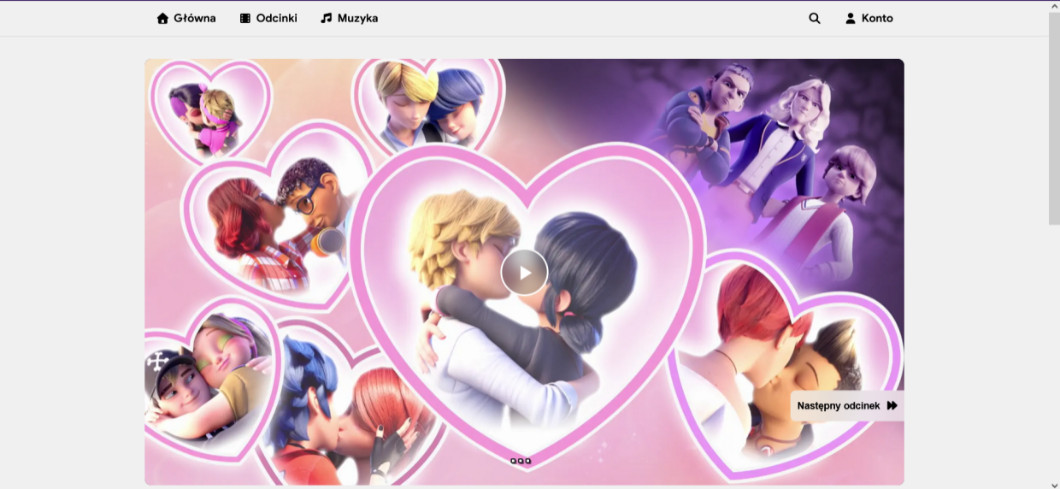The width and height of the screenshot is (1060, 489).
Task: Select the middle dot below the video
Action: click(x=520, y=461)
